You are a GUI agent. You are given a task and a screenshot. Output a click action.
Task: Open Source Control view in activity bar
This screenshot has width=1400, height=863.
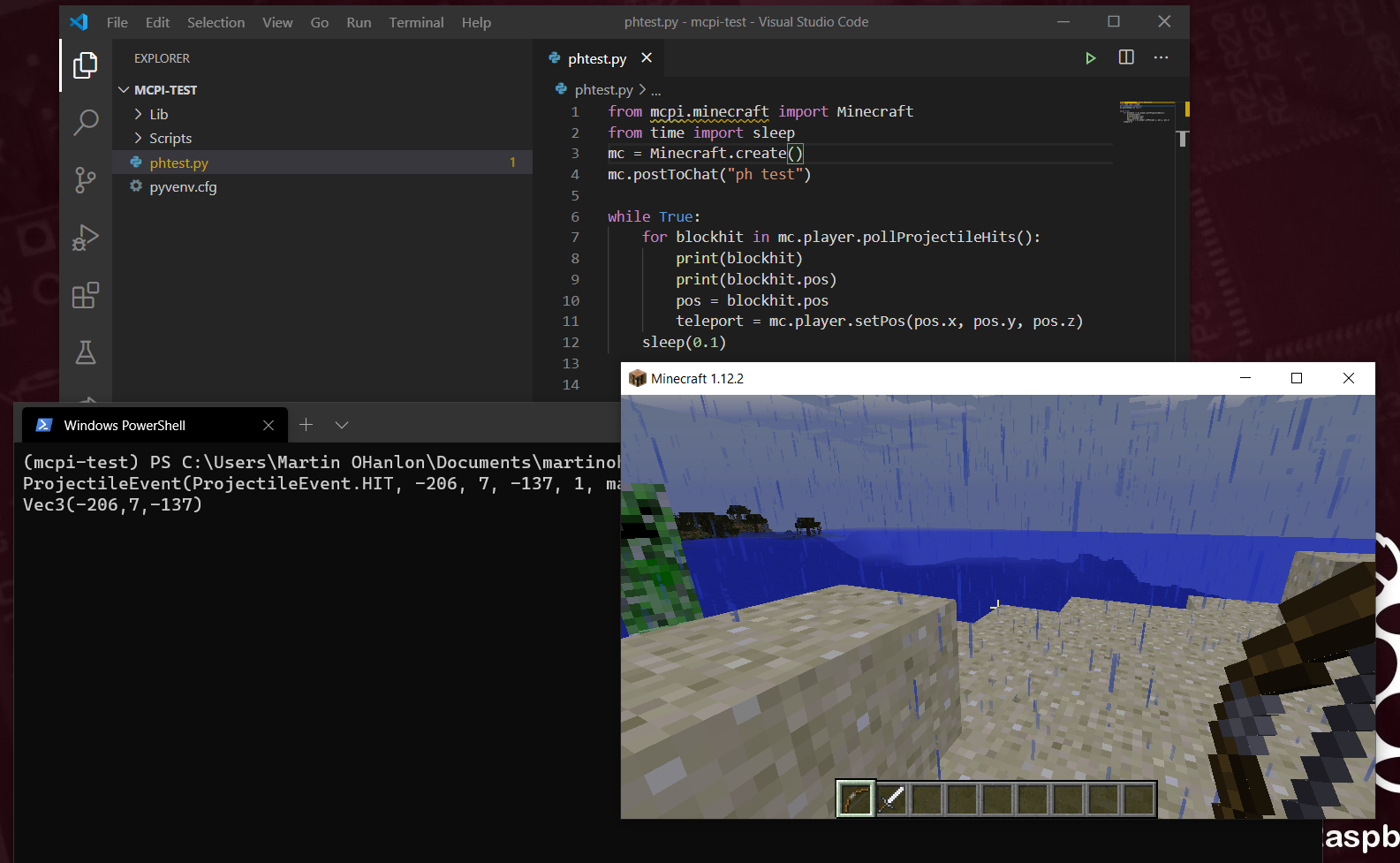(x=86, y=180)
